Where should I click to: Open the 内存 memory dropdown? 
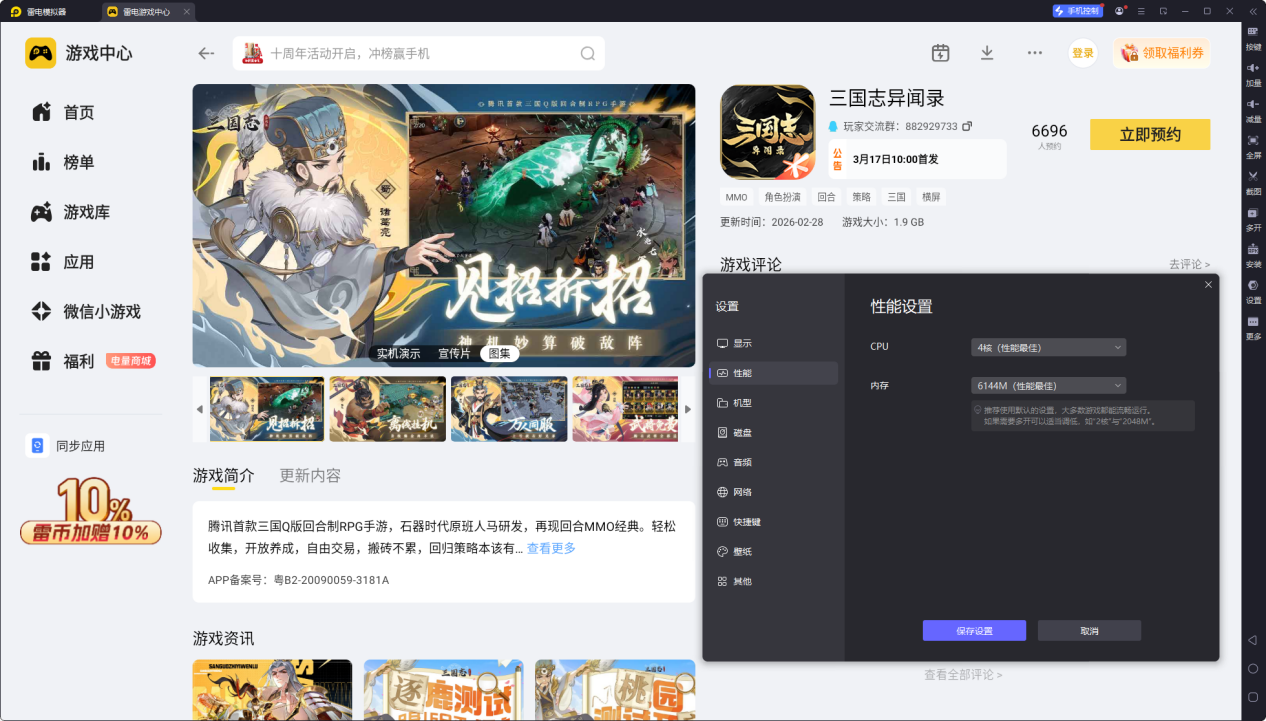point(1049,385)
